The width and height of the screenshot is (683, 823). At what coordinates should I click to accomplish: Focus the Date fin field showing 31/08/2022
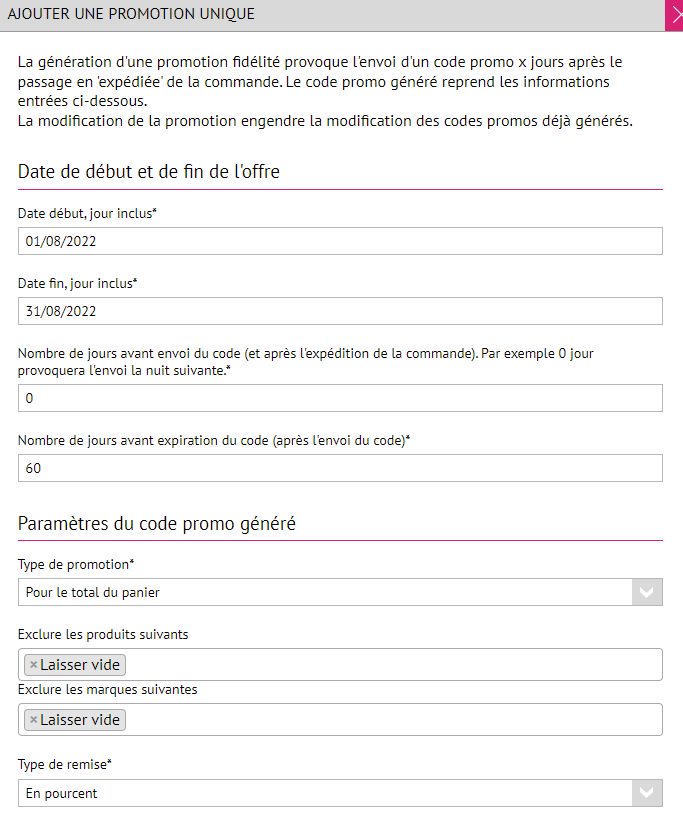click(x=340, y=311)
